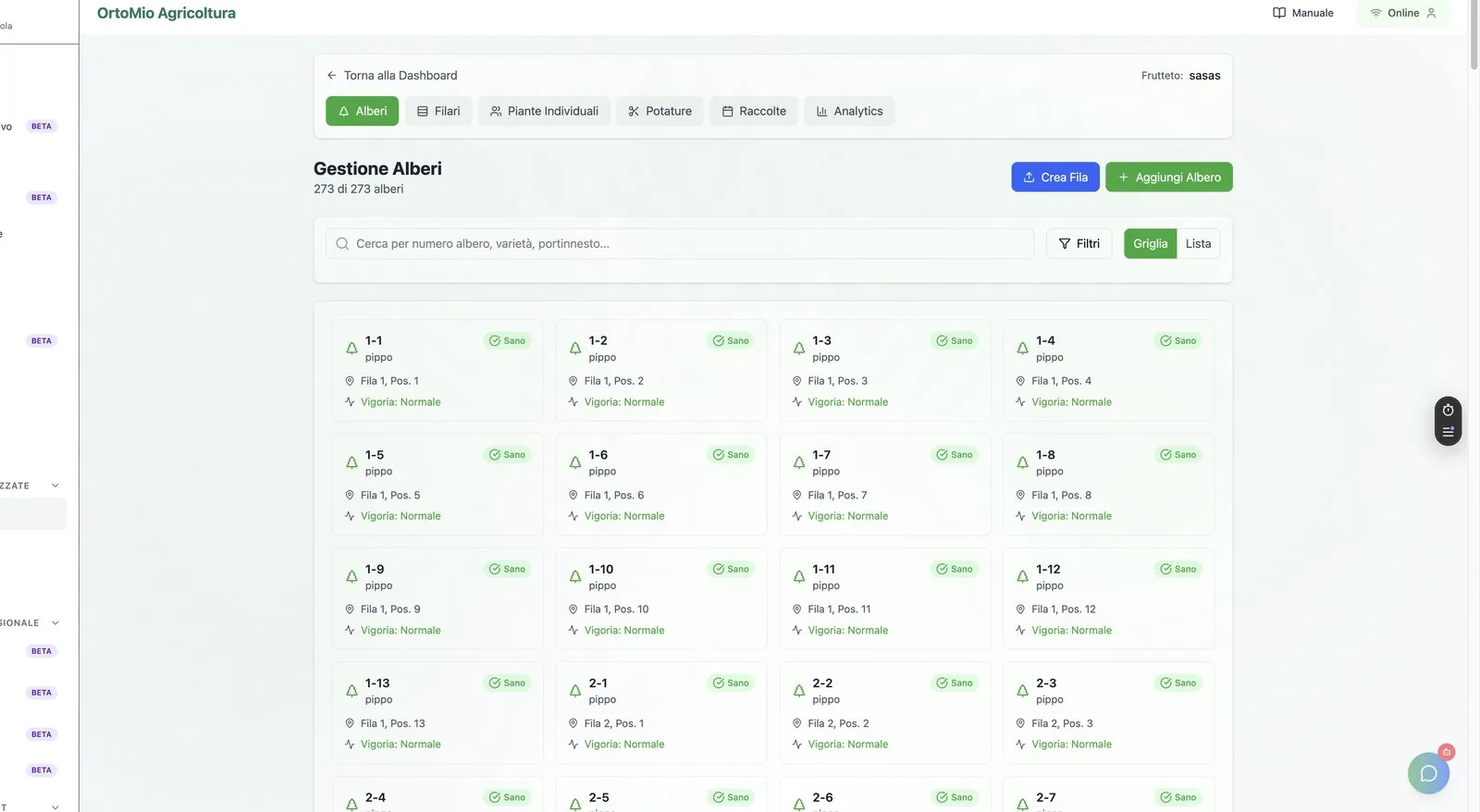This screenshot has height=812, width=1480.
Task: Click the list icon below the timer
Action: click(1449, 432)
